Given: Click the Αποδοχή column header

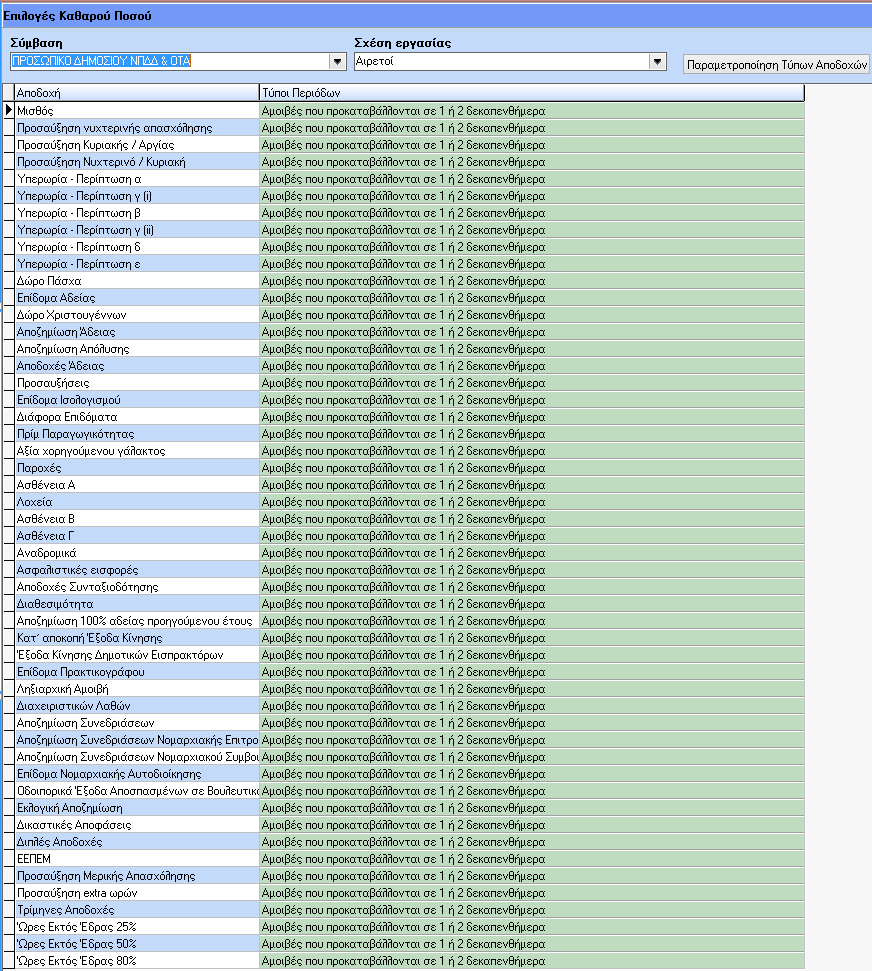Looking at the screenshot, I should tap(137, 93).
